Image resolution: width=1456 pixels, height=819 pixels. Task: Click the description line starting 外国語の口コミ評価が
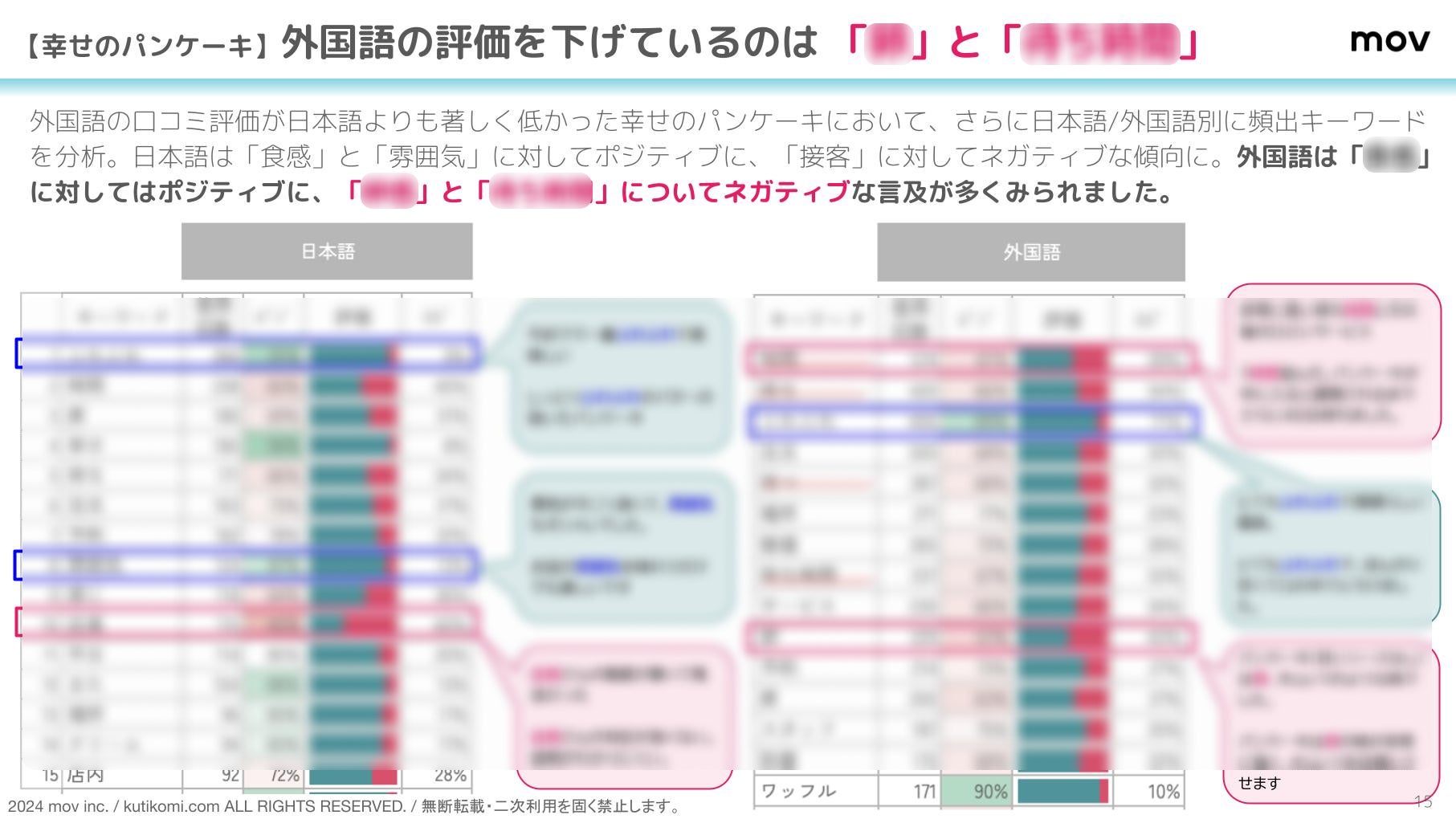(x=728, y=121)
